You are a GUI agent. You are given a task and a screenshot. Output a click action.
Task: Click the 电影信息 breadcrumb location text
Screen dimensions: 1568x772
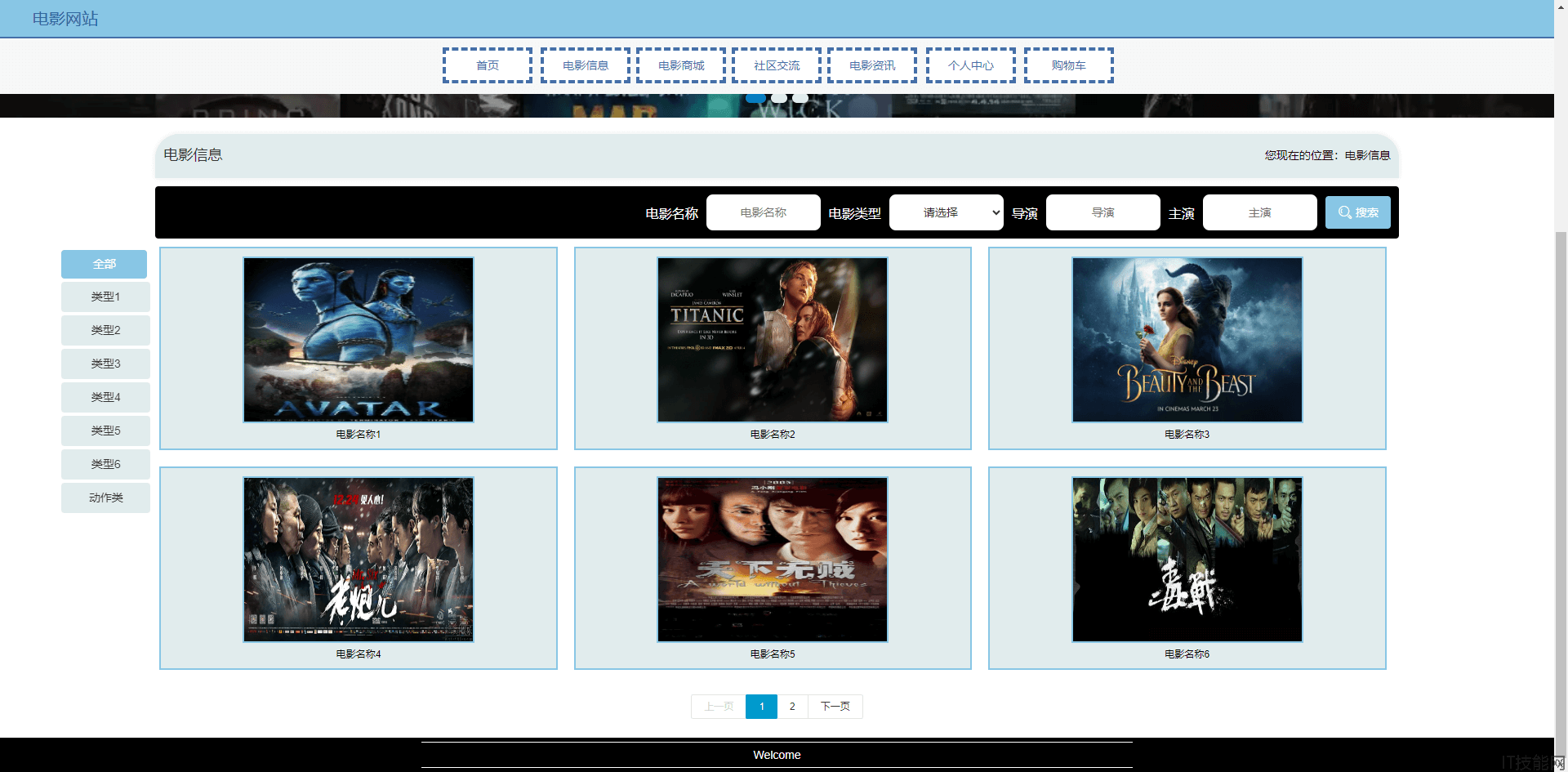1367,155
